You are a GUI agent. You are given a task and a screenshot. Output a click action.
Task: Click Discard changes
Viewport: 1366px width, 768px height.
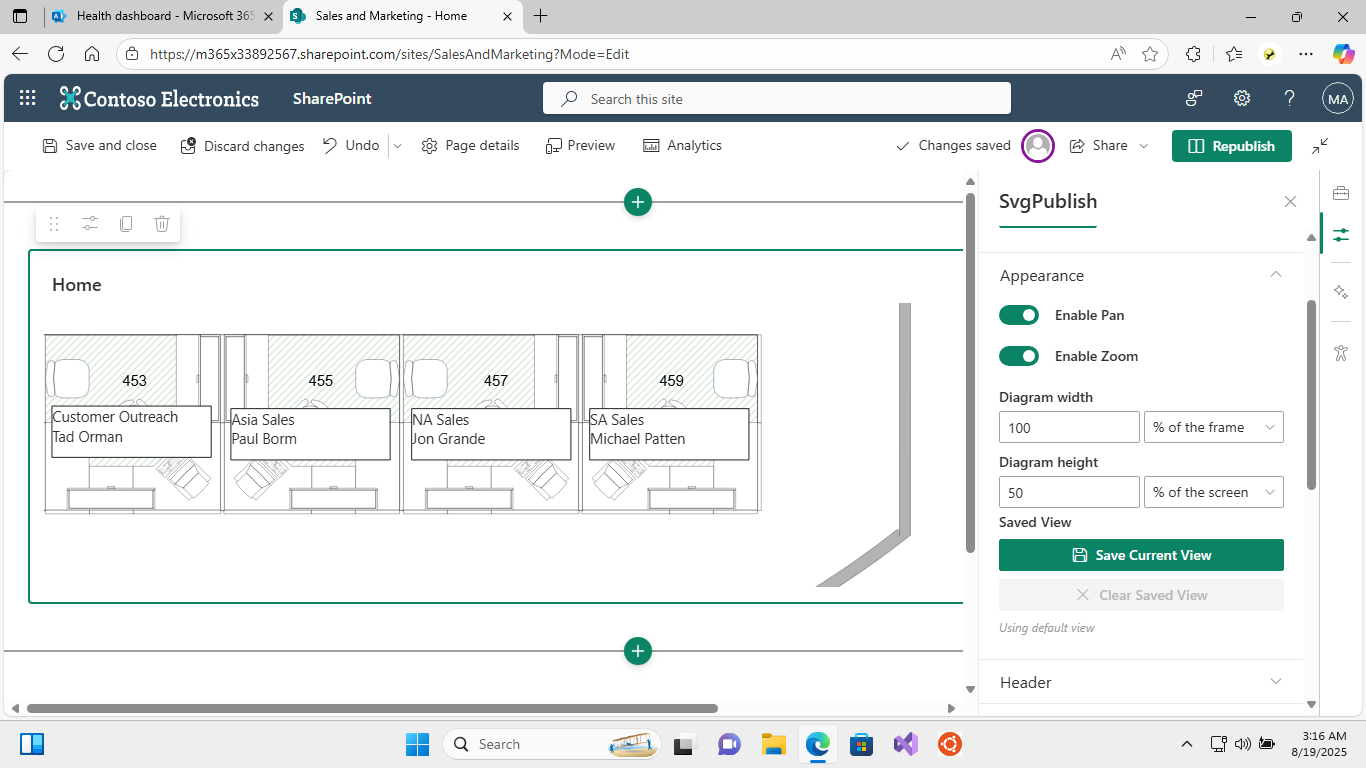pyautogui.click(x=242, y=146)
